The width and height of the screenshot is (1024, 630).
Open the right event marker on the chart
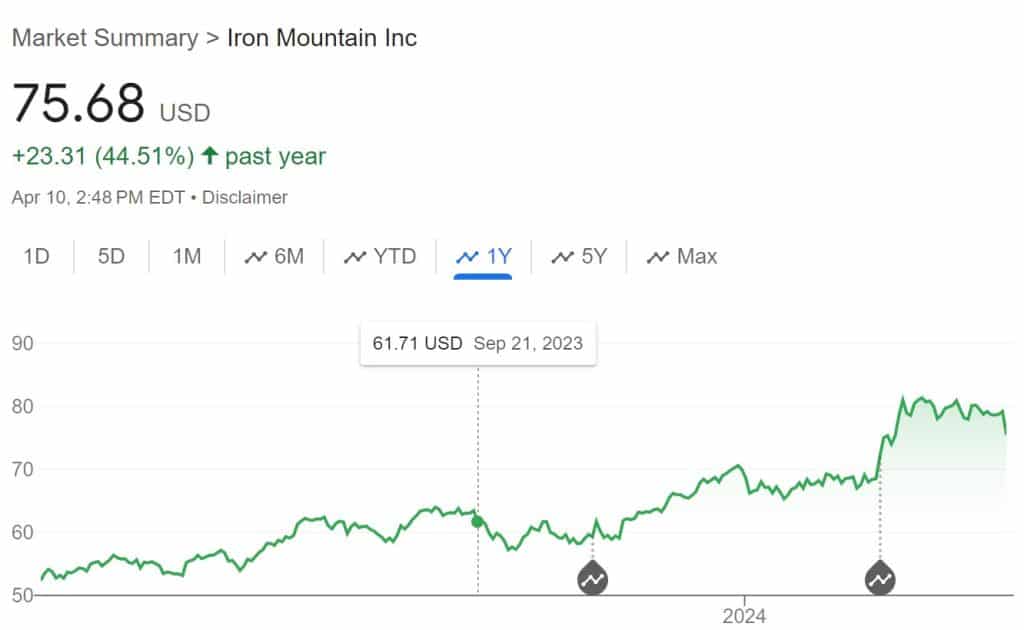tap(880, 577)
